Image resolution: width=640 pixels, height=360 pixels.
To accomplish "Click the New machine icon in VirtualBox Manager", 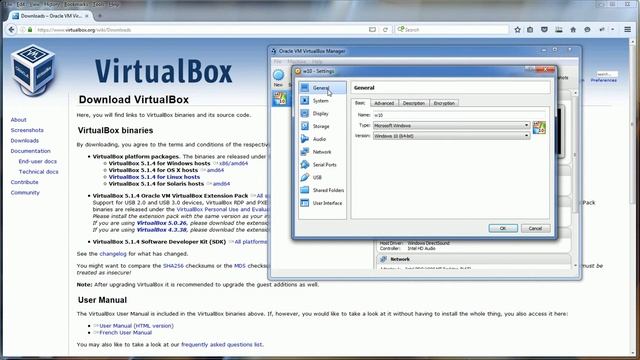I will coord(278,75).
